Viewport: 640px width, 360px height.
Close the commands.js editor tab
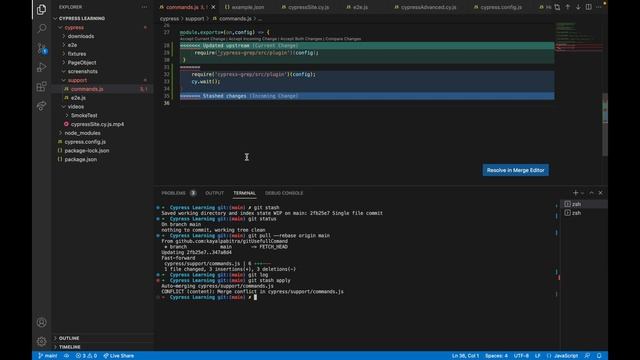tap(213, 7)
